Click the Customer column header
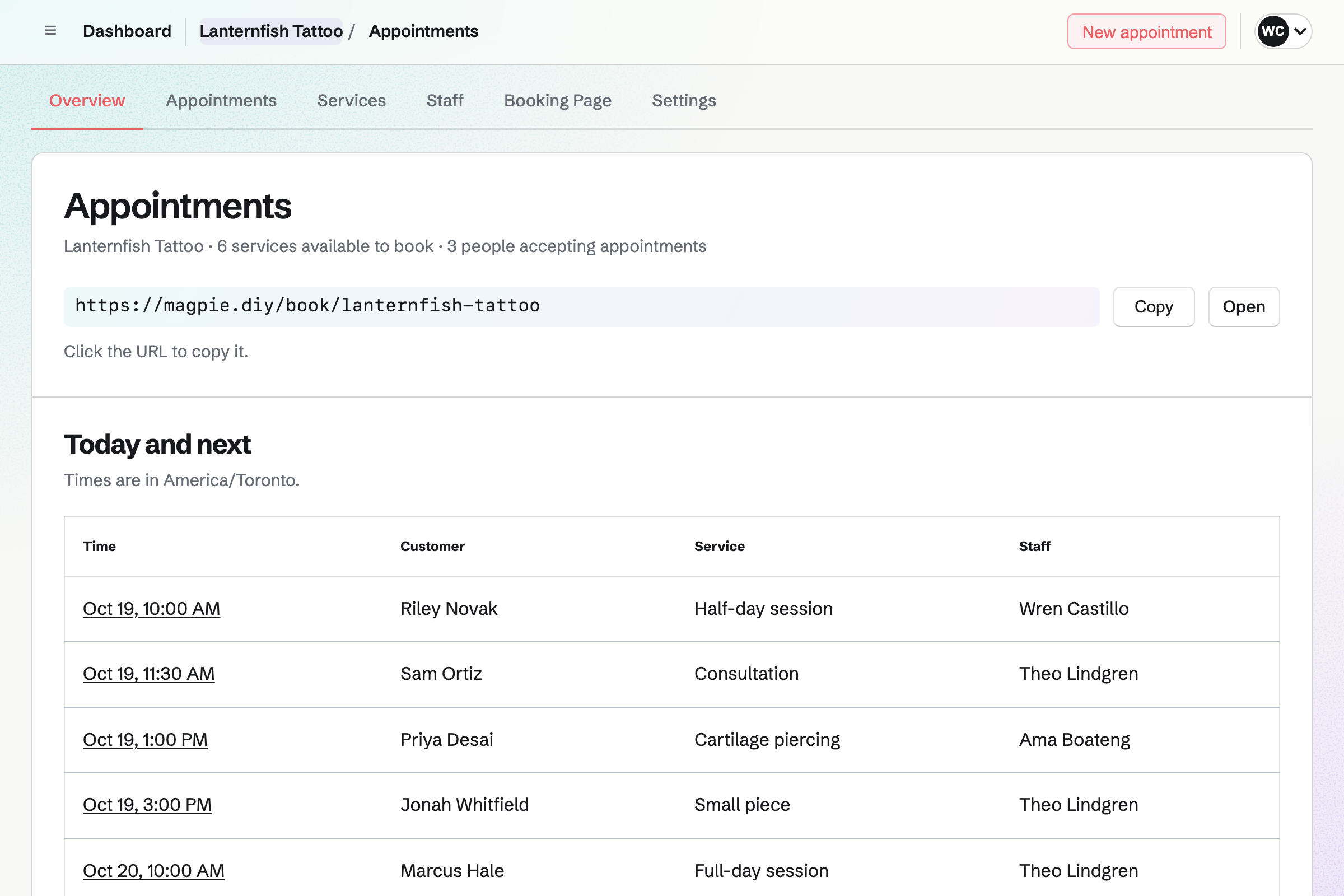The height and width of the screenshot is (896, 1344). pyautogui.click(x=432, y=547)
